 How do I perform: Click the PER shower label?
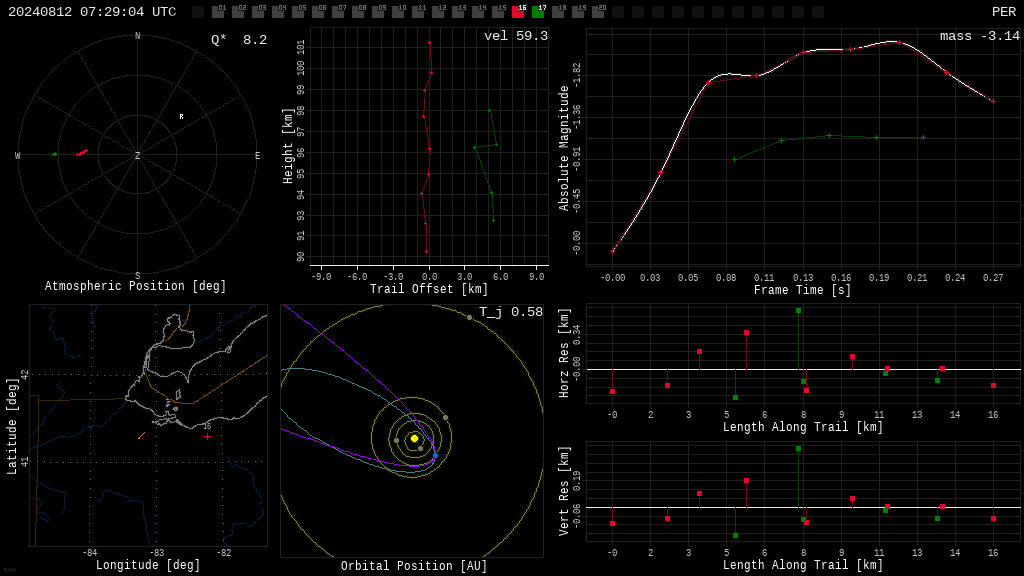click(x=1004, y=12)
